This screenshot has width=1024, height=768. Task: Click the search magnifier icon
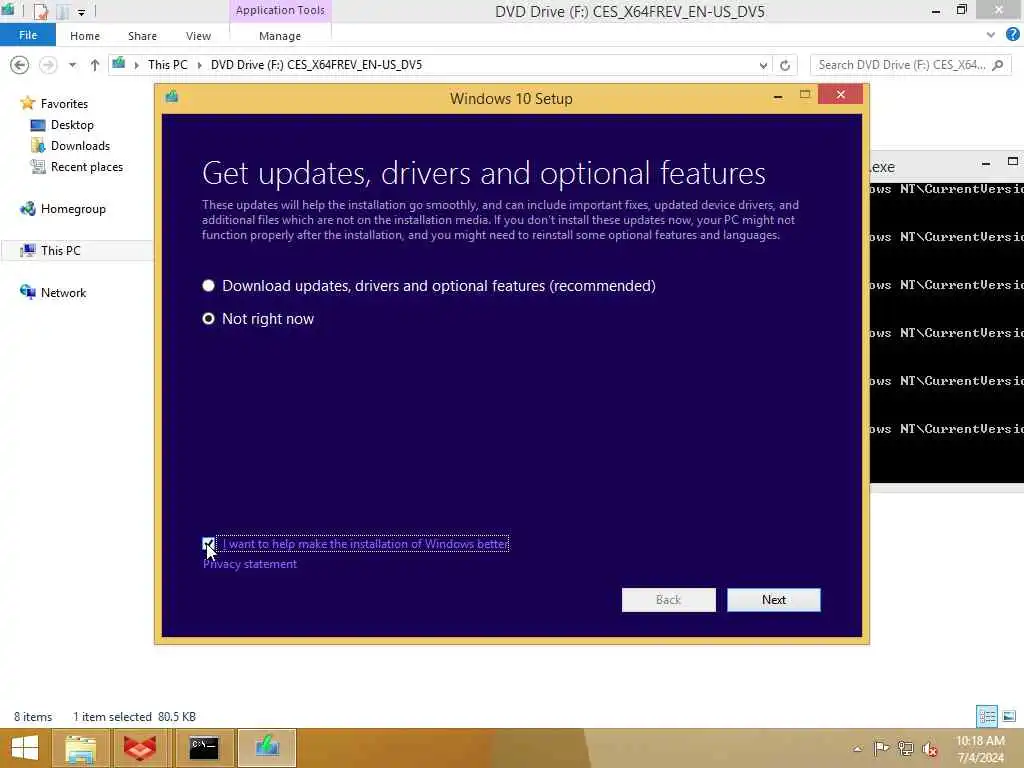pos(997,65)
